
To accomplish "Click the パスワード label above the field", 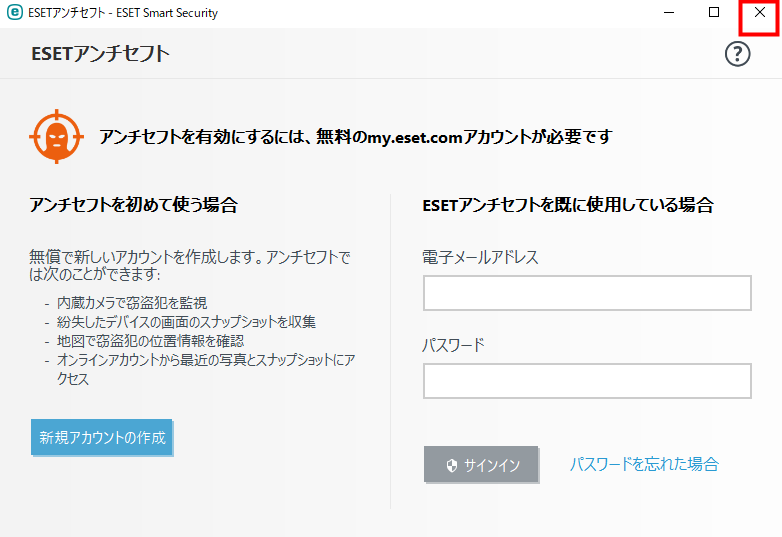I will [x=453, y=345].
